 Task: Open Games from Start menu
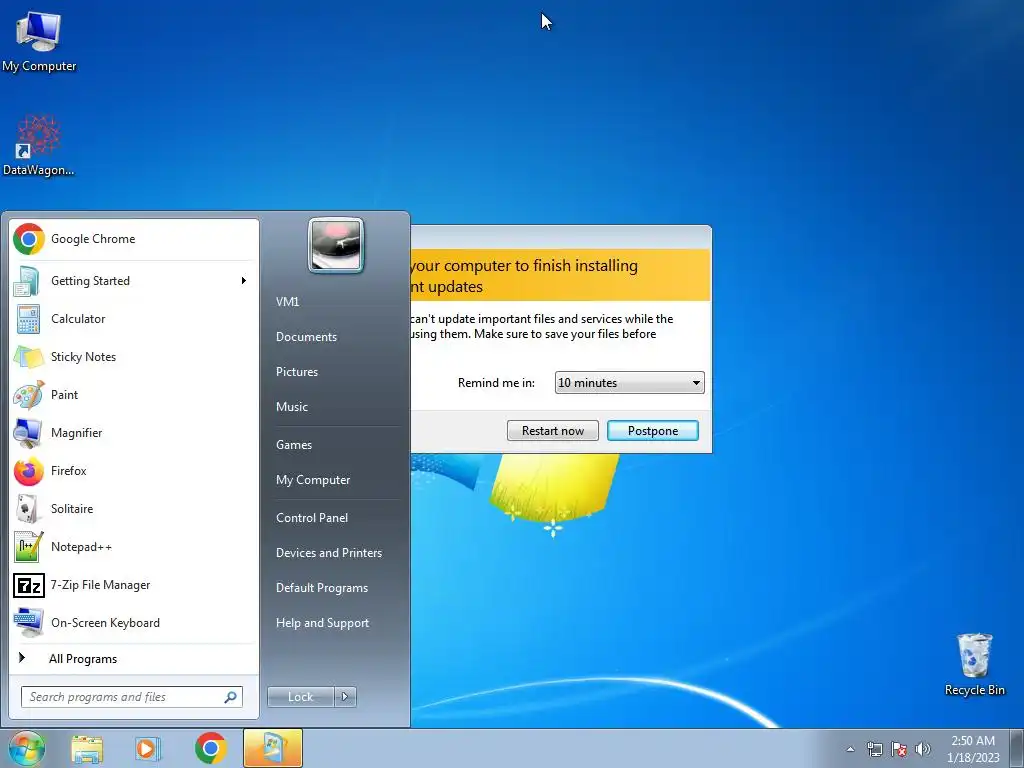point(294,445)
